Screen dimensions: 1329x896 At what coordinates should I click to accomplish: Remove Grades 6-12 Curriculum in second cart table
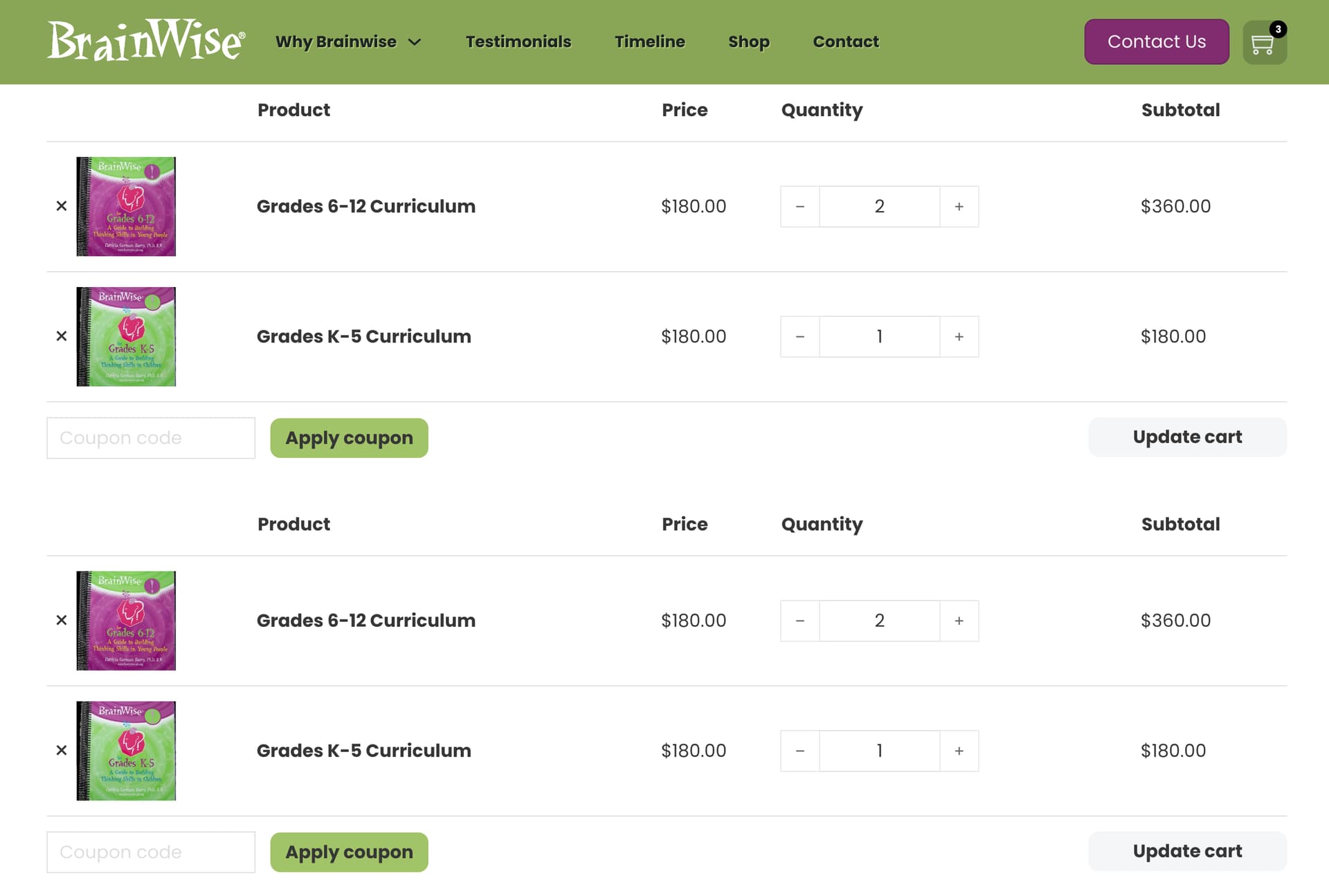click(62, 621)
